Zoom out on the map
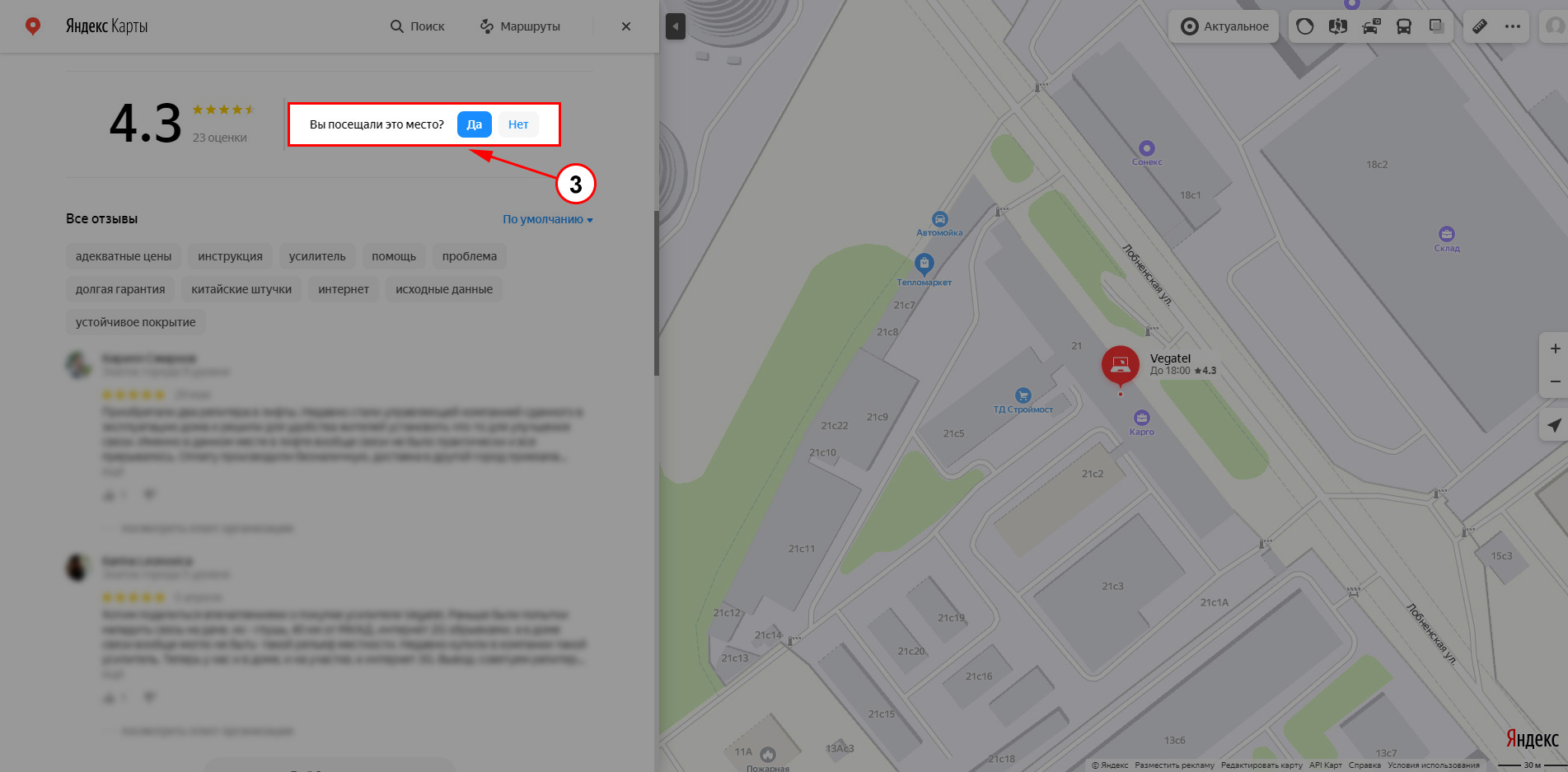 point(1555,381)
